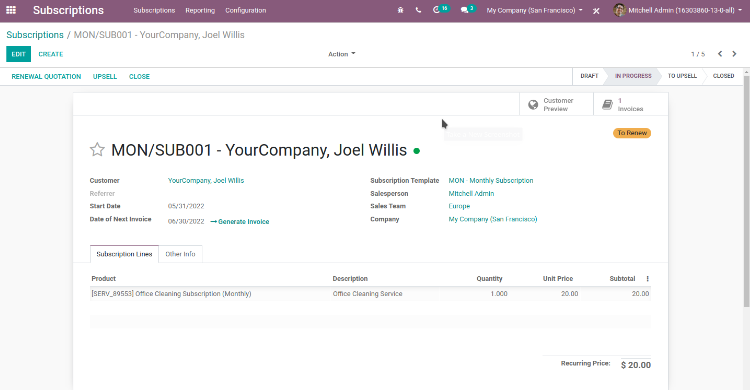
Task: Open the apps grid menu icon
Action: pyautogui.click(x=11, y=10)
